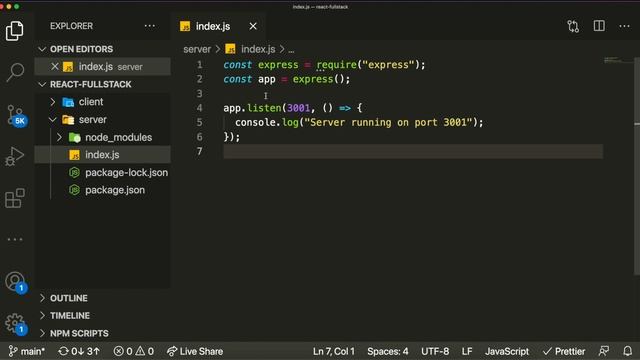Image resolution: width=640 pixels, height=360 pixels.
Task: Synchronize changes 0 down 3 up
Action: coord(79,351)
